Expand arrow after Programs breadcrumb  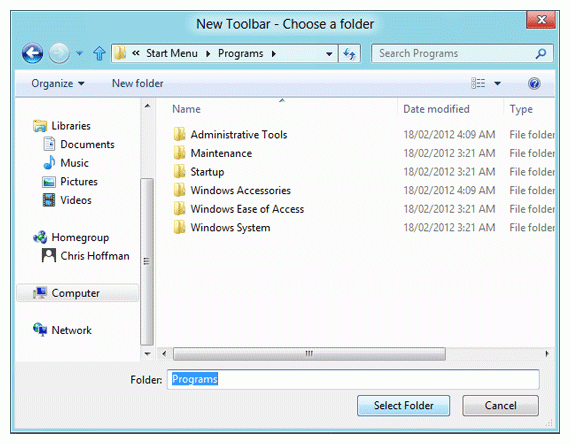click(x=274, y=54)
